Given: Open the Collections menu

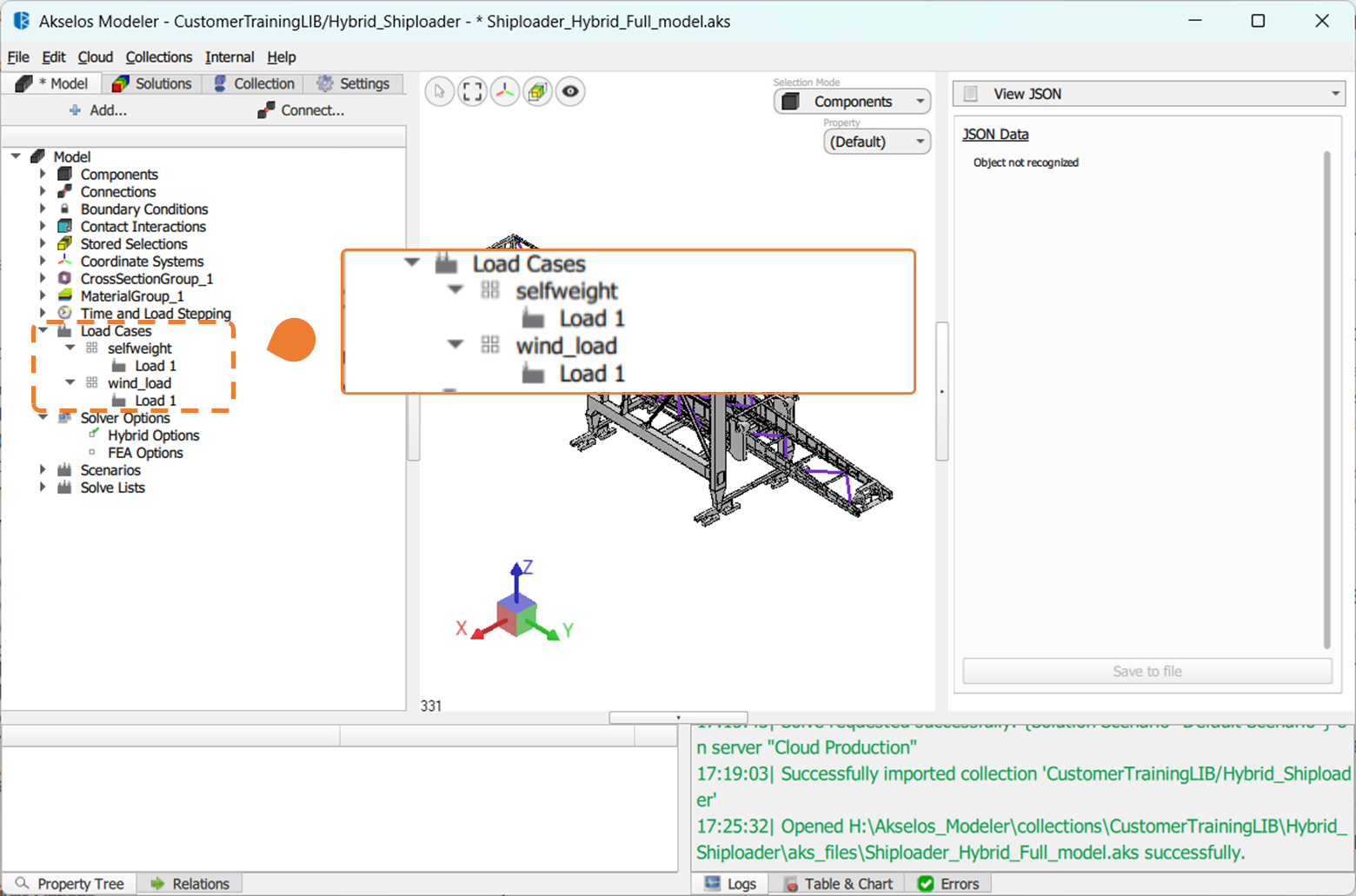Looking at the screenshot, I should click(159, 56).
